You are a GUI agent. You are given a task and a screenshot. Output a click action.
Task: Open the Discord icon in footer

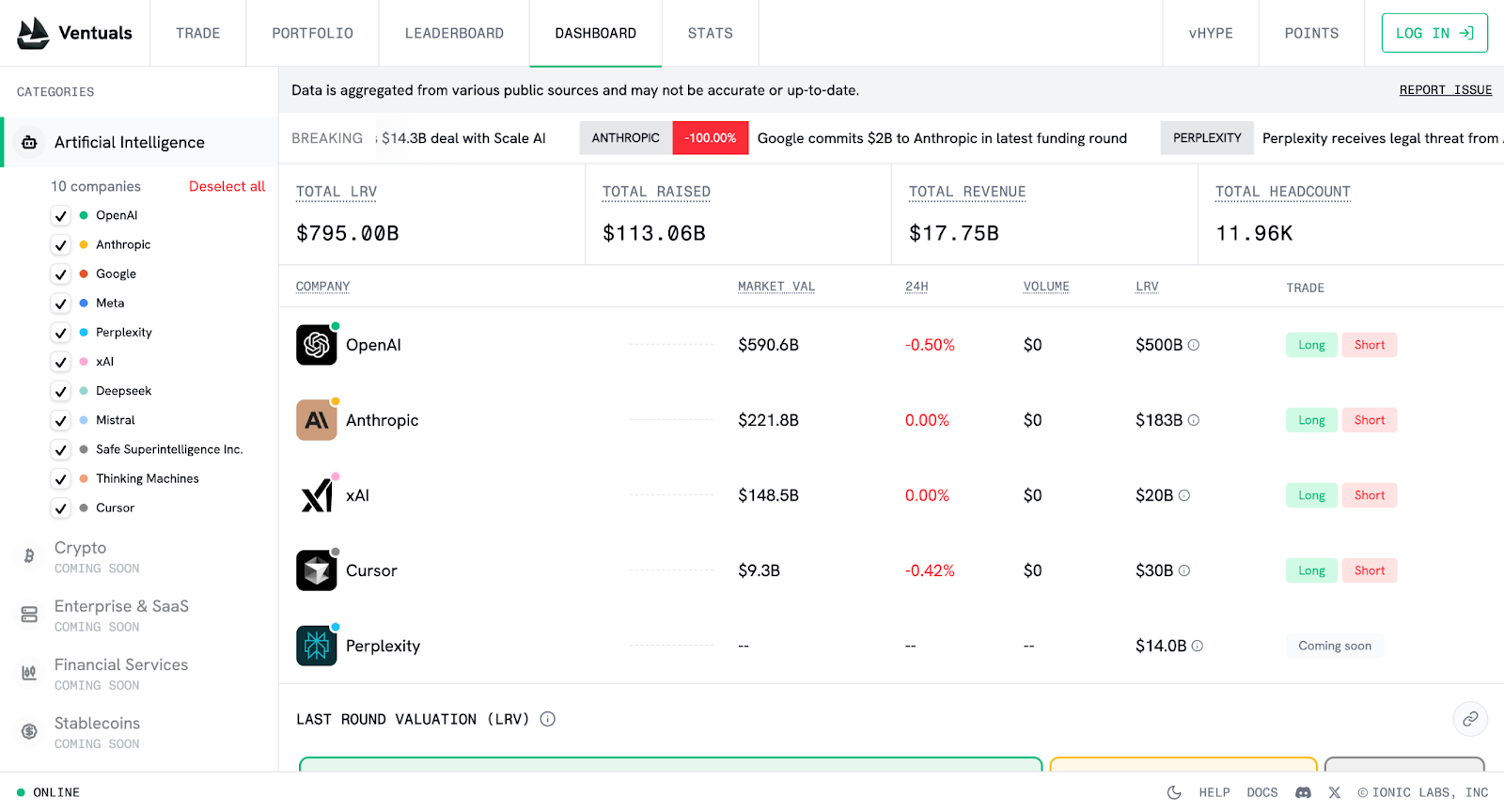click(1303, 792)
